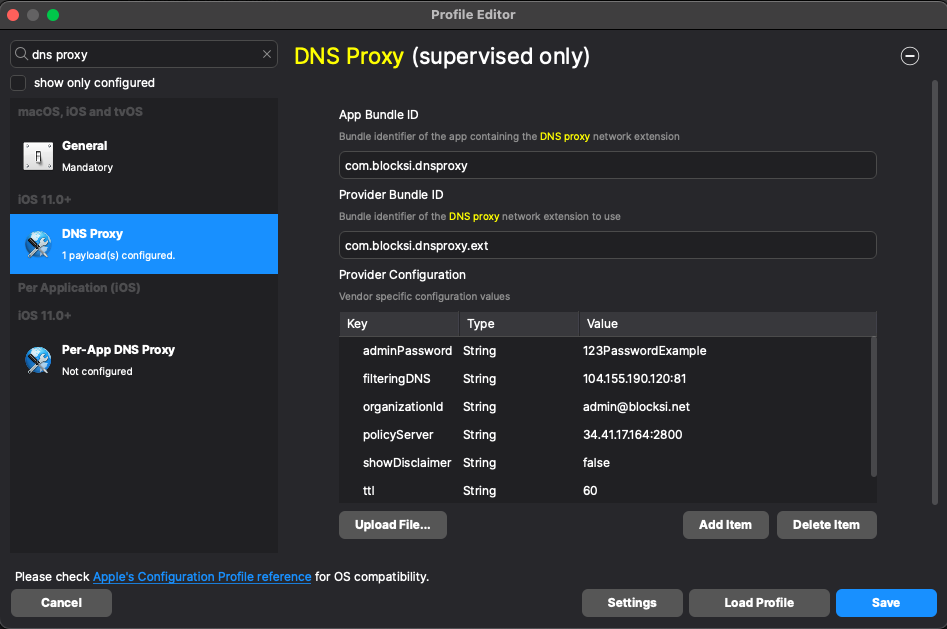This screenshot has width=947, height=629.
Task: Click the provider configuration table scrollbar
Action: tap(873, 407)
